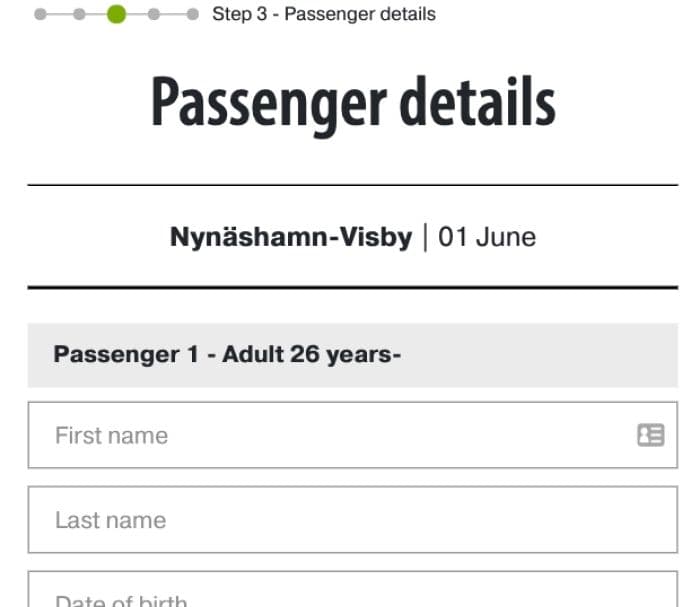This screenshot has width=700, height=607.
Task: Click the vertical separator beside Nynäshamn-Visby
Action: coord(425,238)
